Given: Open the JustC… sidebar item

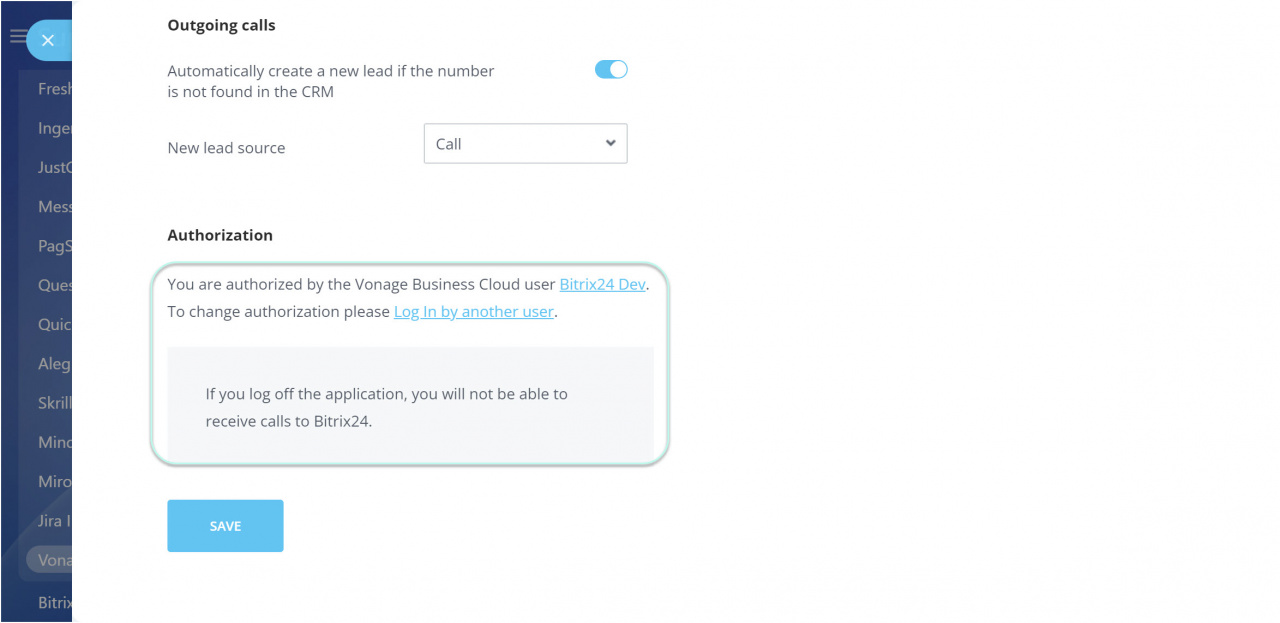Looking at the screenshot, I should pyautogui.click(x=54, y=167).
